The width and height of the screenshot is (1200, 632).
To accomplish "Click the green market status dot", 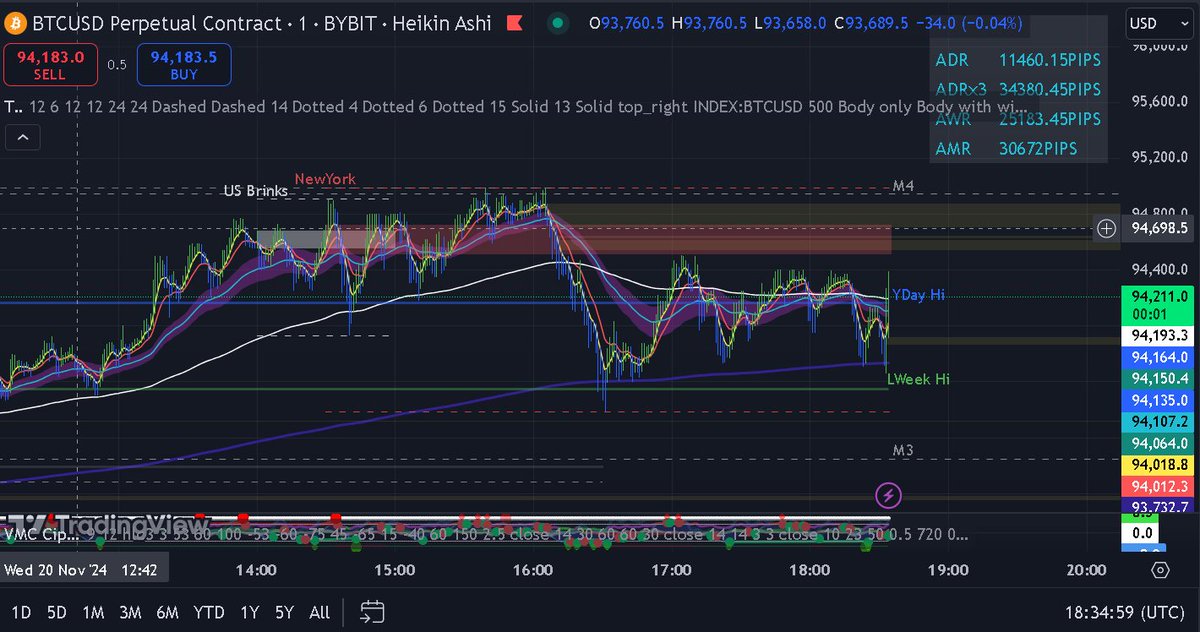I will [x=557, y=22].
